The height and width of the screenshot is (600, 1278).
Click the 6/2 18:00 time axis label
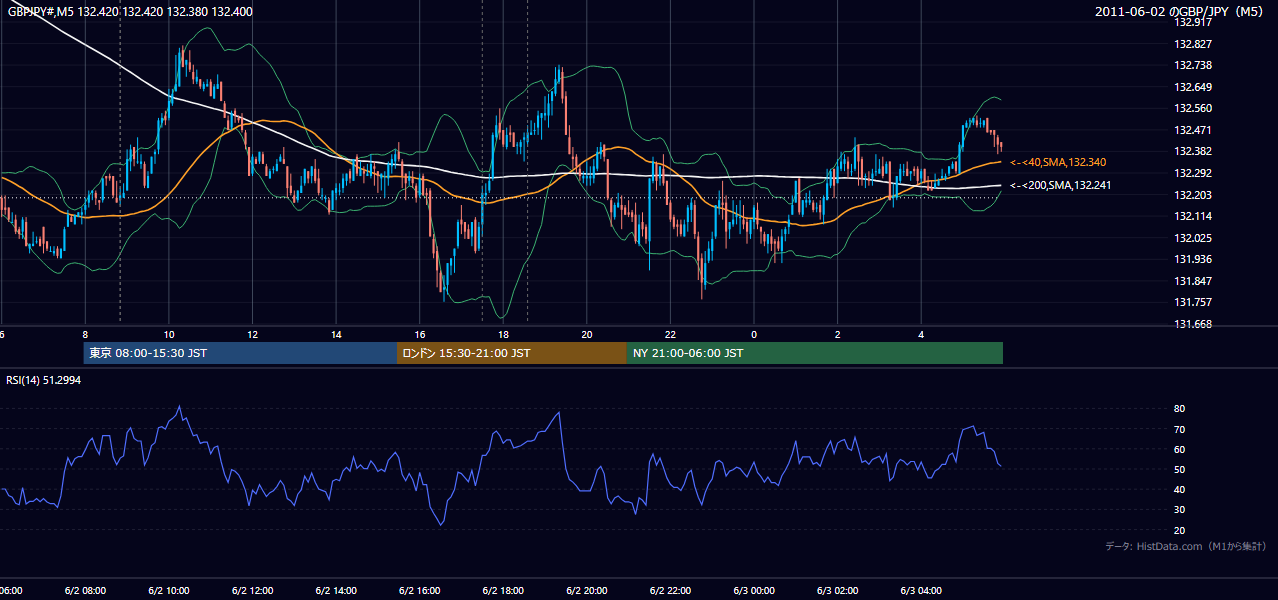coord(503,590)
